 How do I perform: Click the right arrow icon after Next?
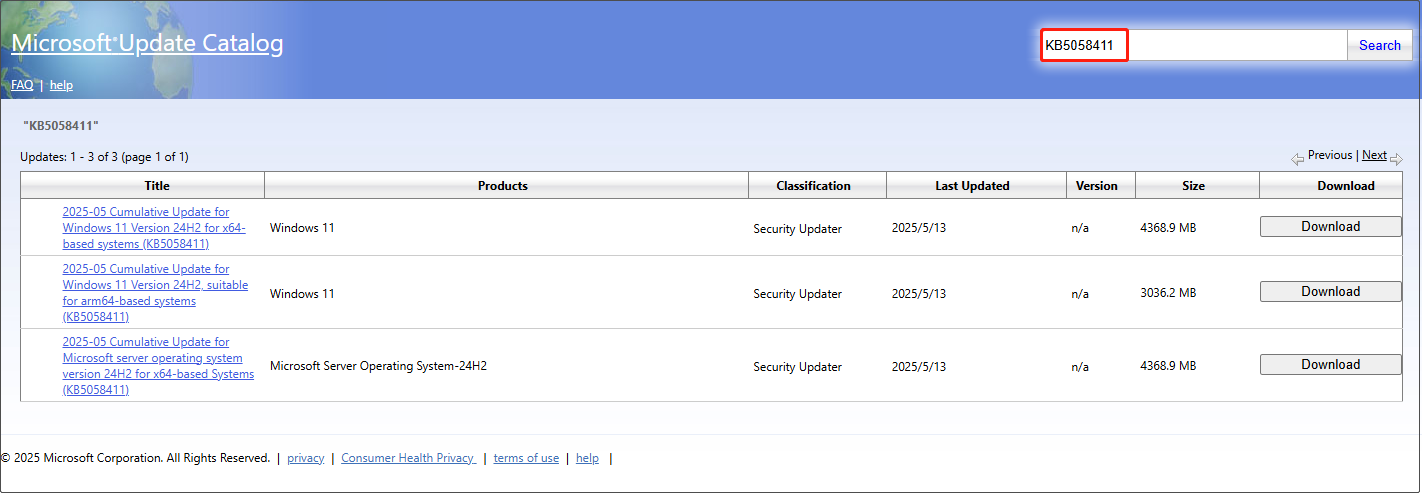[x=1396, y=159]
